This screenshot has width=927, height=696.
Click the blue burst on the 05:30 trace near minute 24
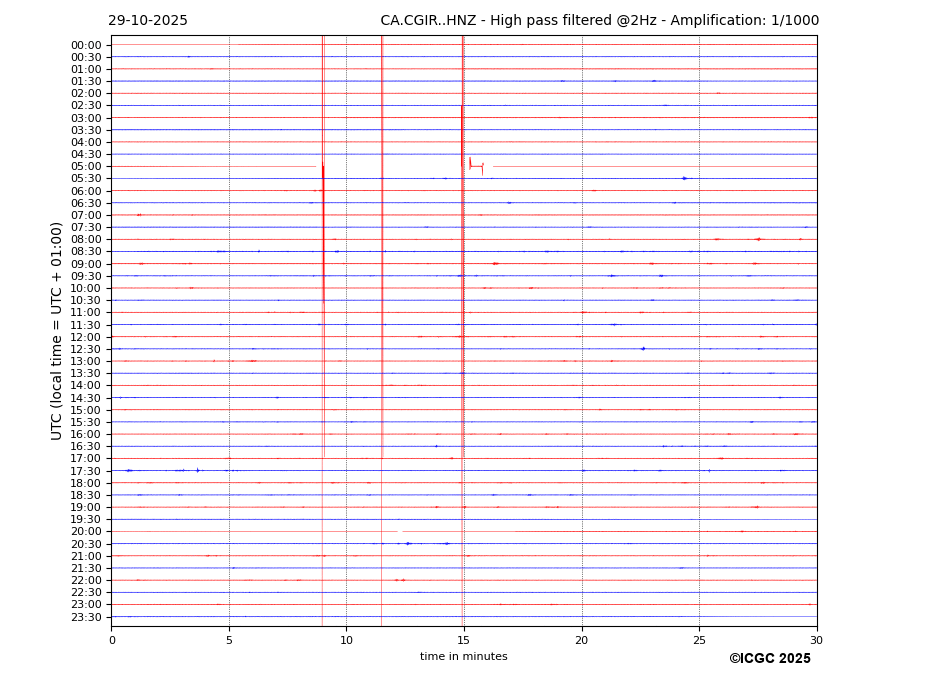[684, 178]
